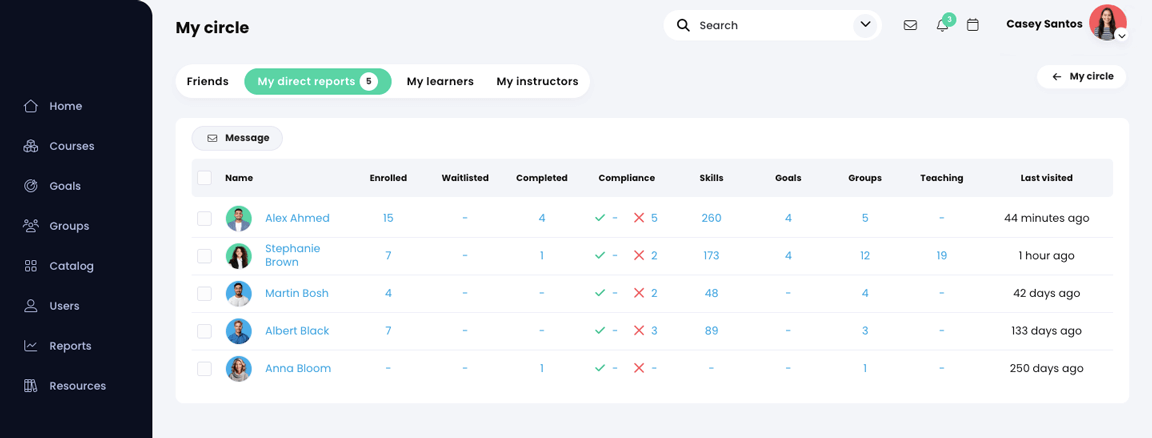Expand the search dropdown chevron
This screenshot has height=438, width=1152.
(865, 25)
